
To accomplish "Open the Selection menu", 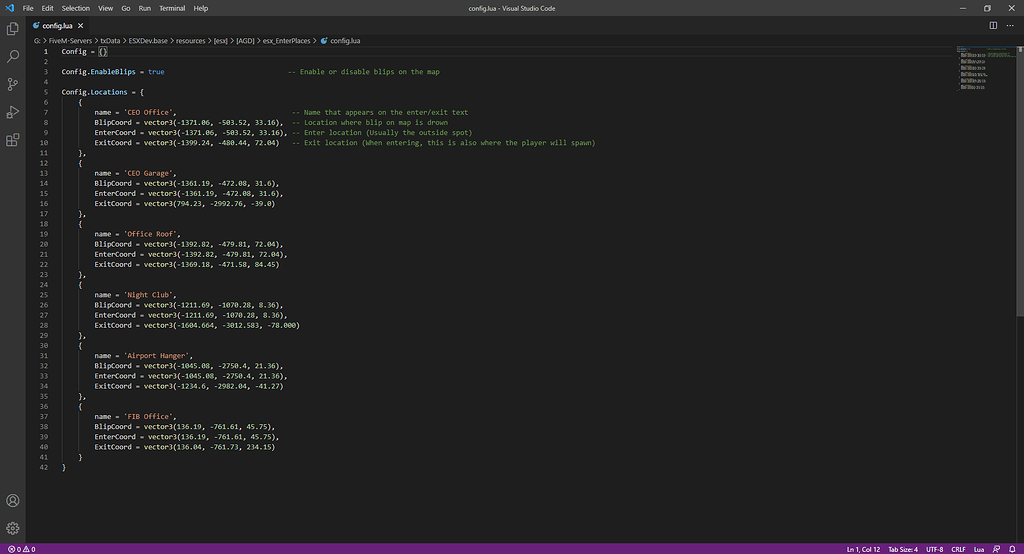I will (x=75, y=8).
